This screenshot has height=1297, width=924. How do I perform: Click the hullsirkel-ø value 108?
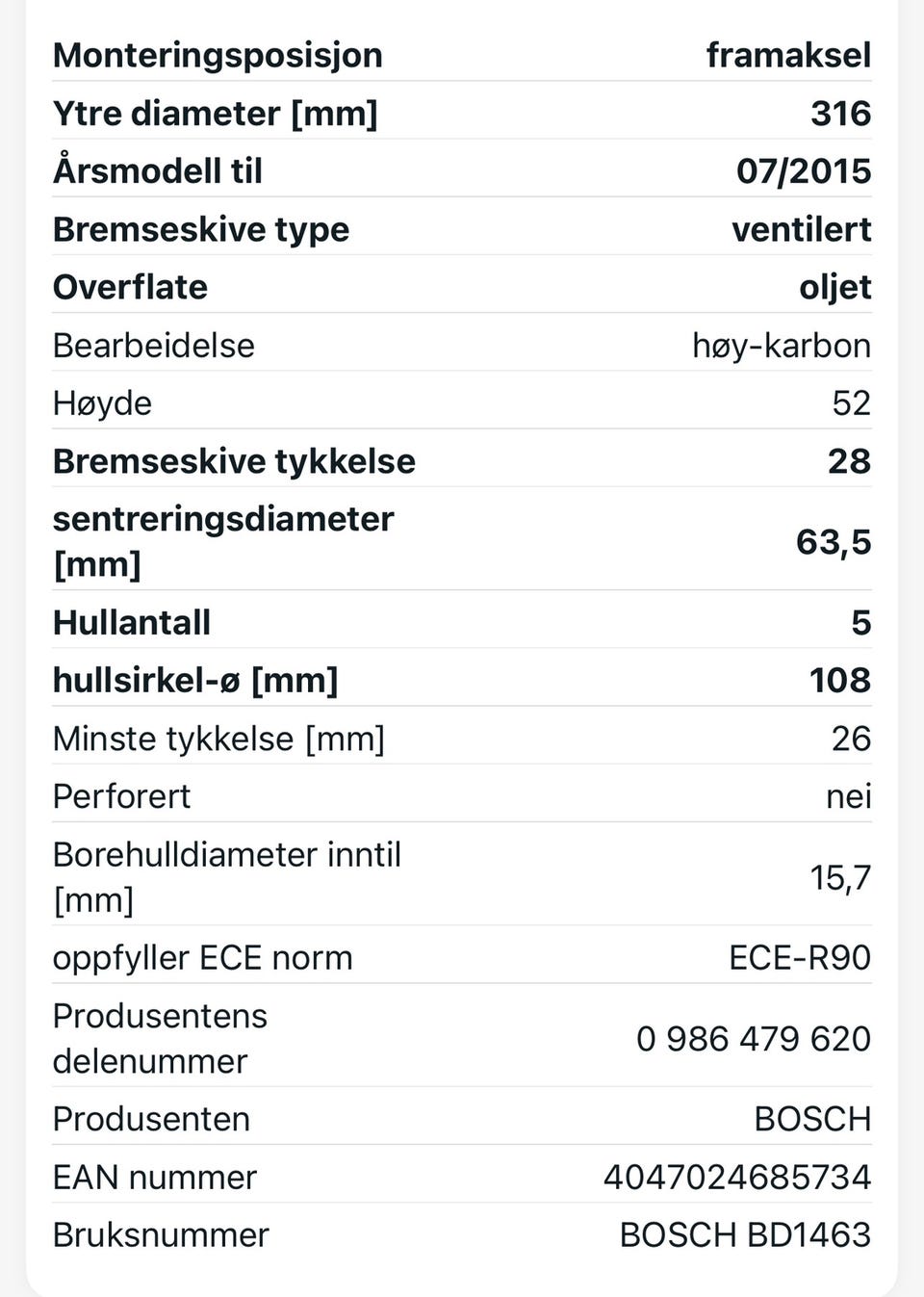839,680
